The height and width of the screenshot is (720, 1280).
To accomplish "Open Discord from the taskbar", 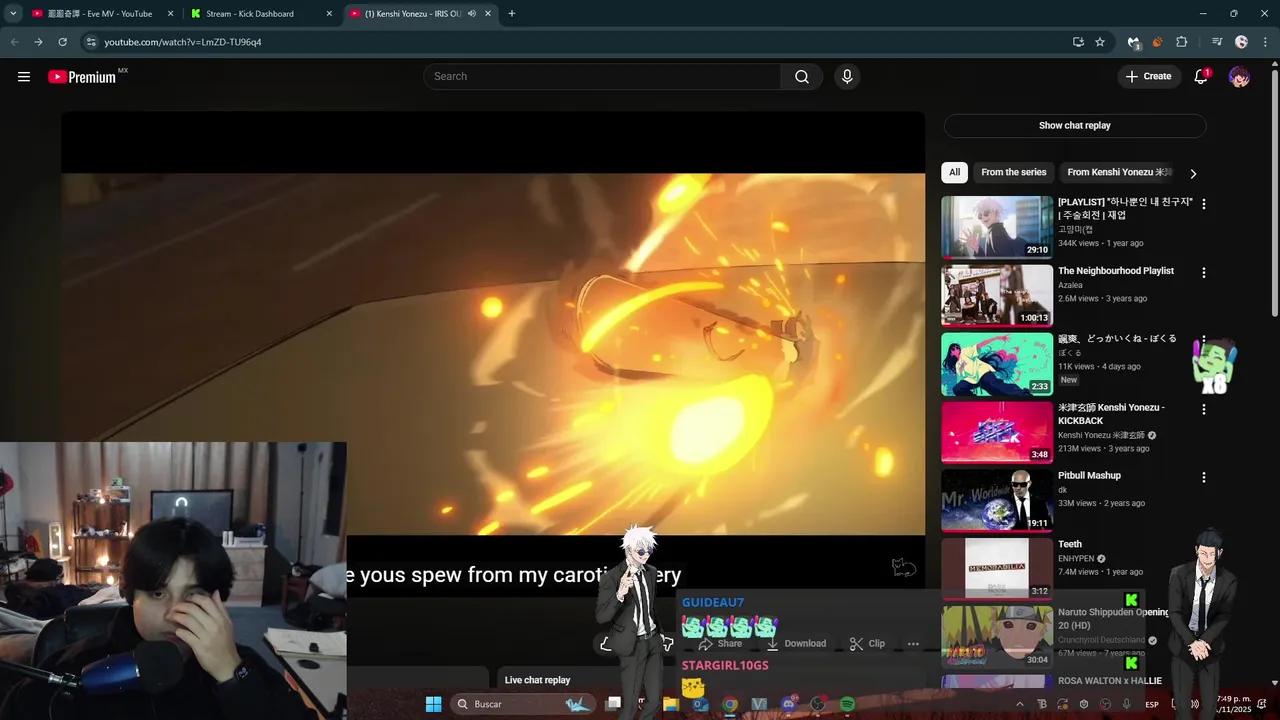I will [x=789, y=704].
